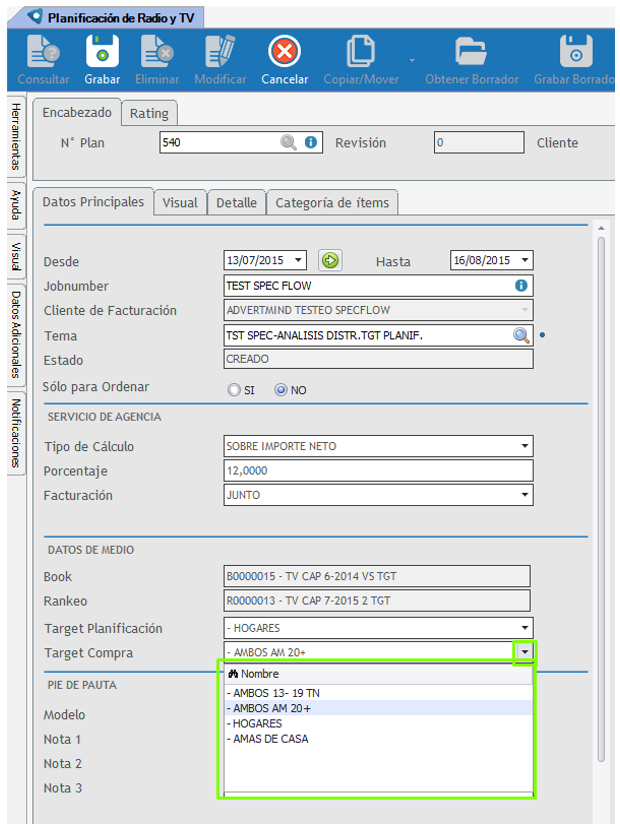
Task: Click the Obtener Borrador folder icon
Action: pos(471,51)
